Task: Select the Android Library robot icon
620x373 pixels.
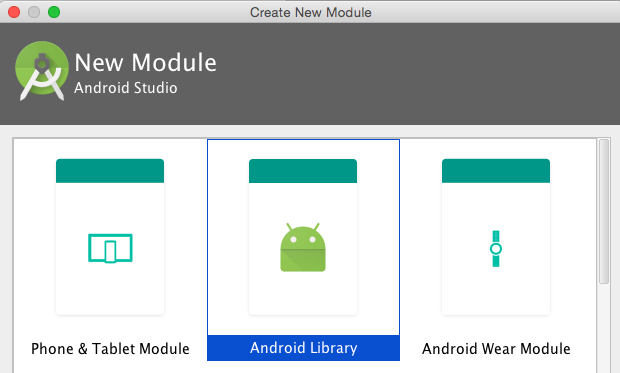Action: [303, 247]
